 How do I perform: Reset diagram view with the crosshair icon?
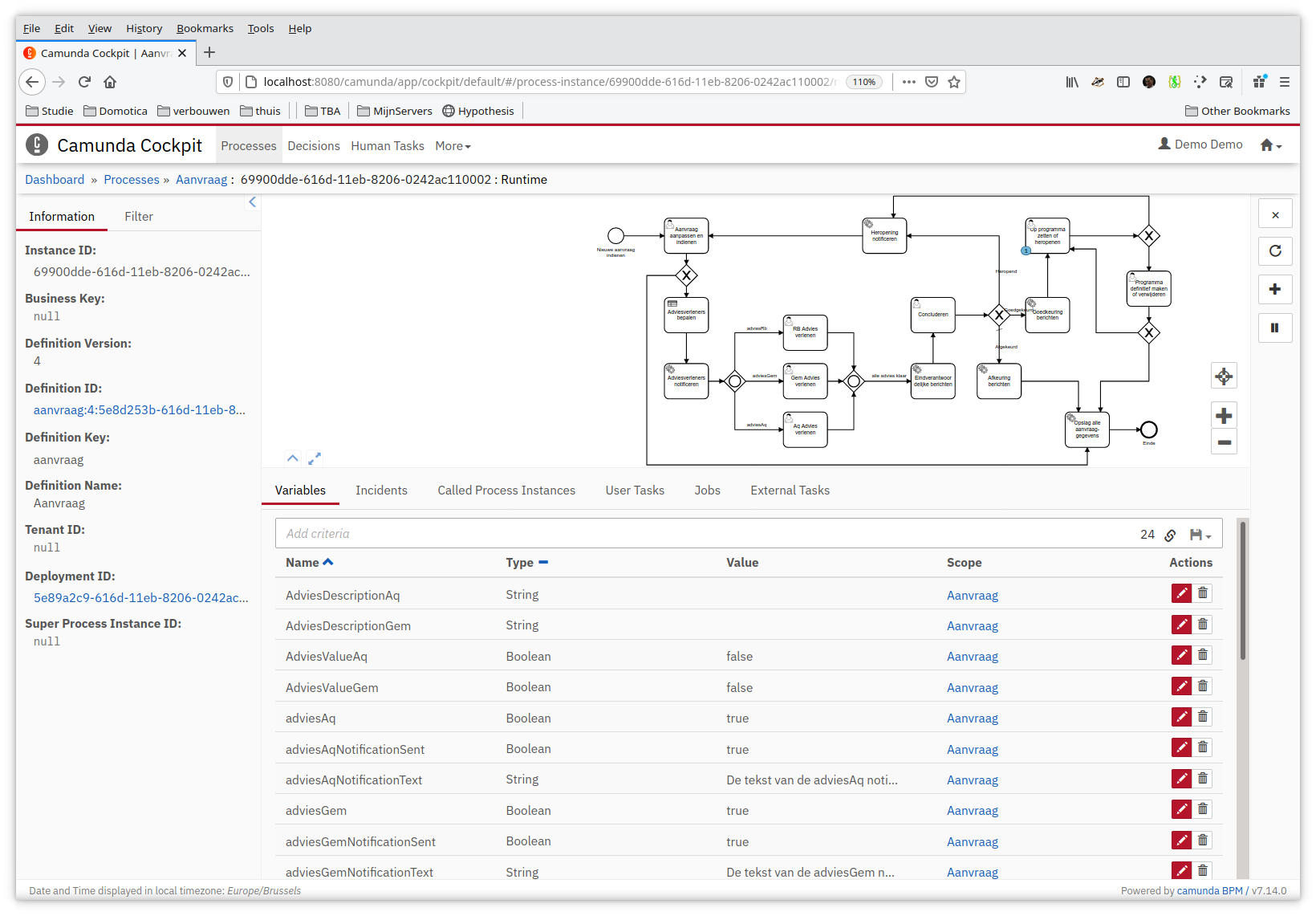1224,376
